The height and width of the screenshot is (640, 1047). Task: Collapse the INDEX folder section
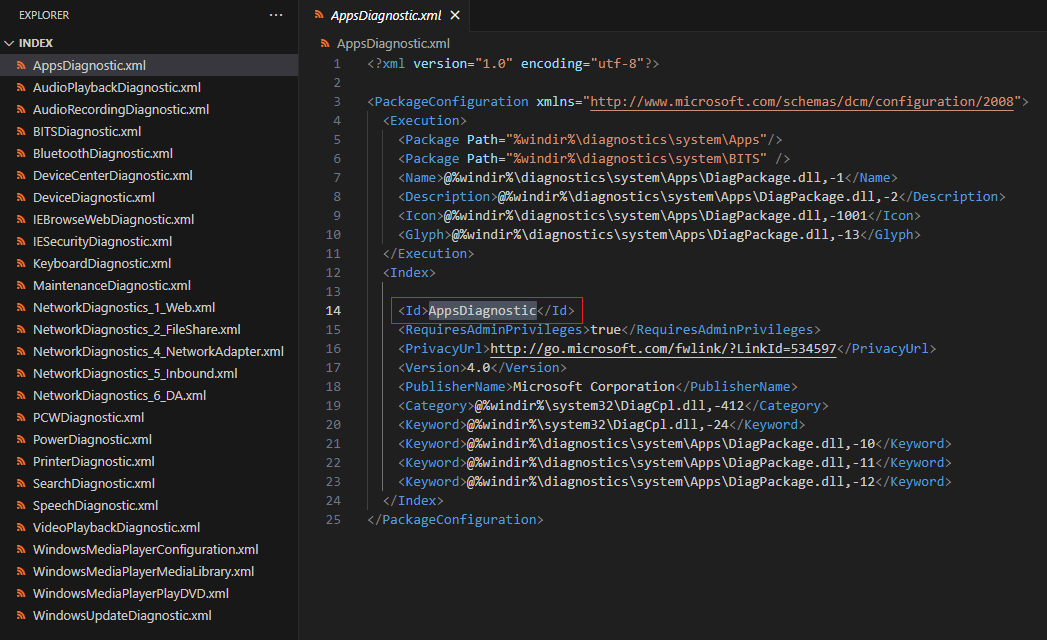tap(10, 43)
